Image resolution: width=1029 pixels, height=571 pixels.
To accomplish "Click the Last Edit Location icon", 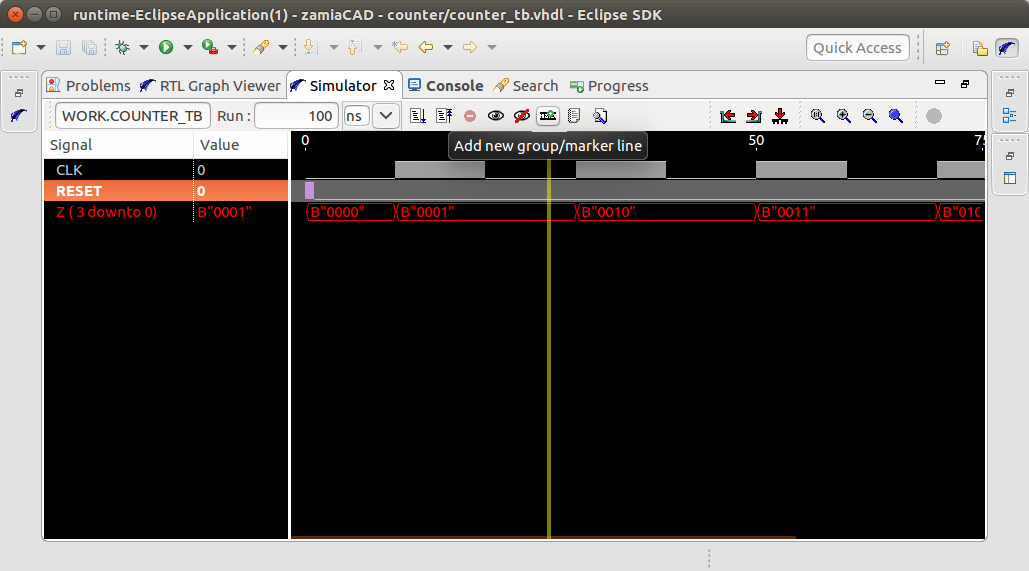I will click(x=400, y=47).
